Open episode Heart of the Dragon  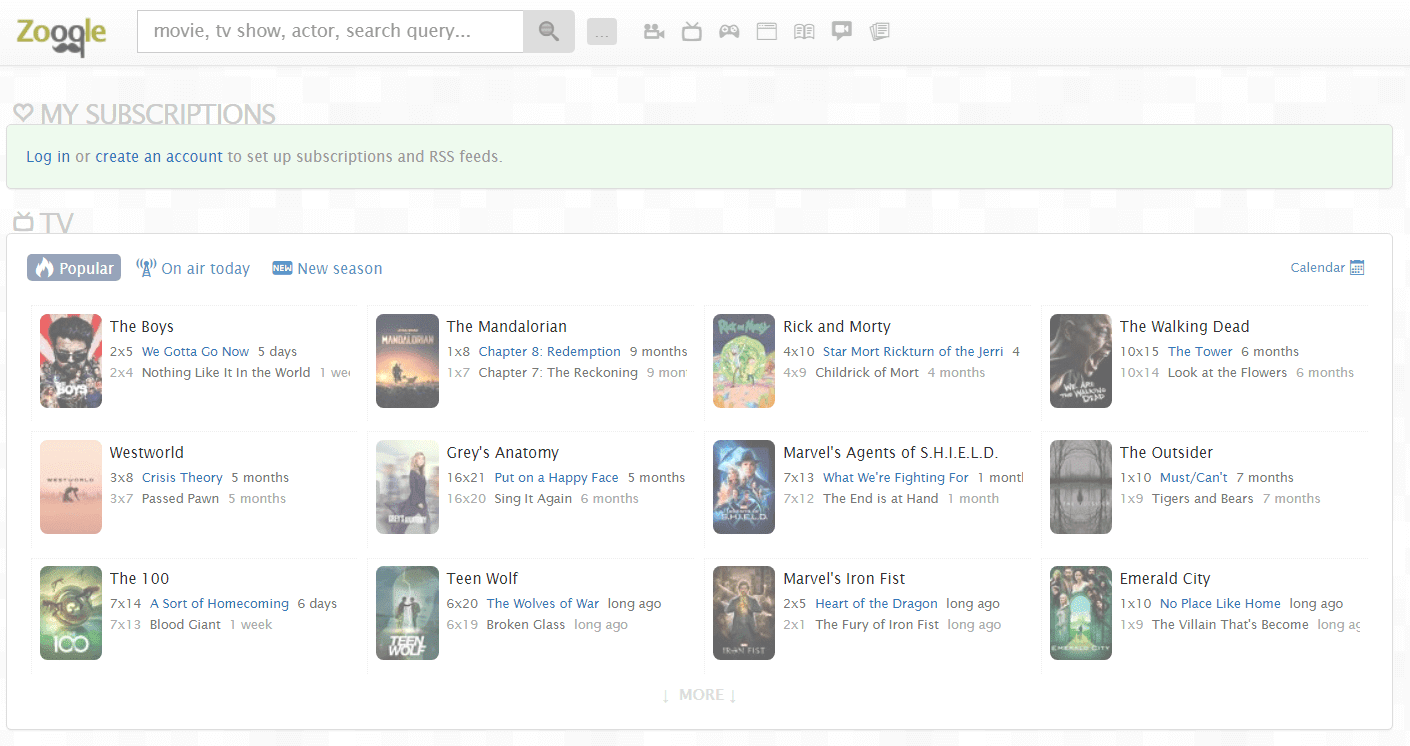tap(877, 603)
